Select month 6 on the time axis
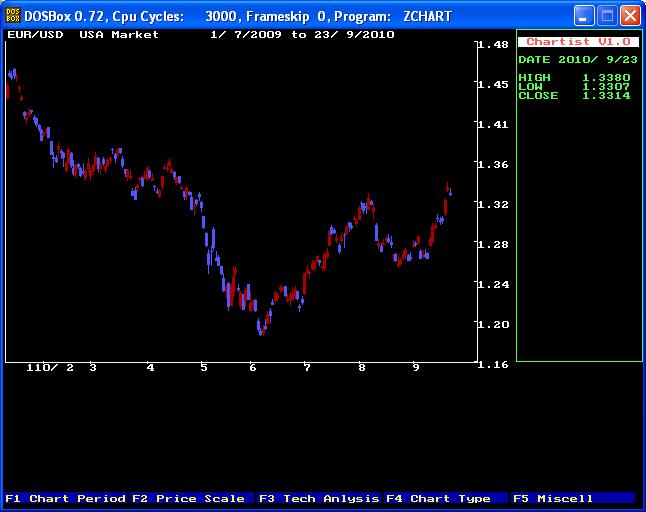646x512 pixels. coord(253,368)
